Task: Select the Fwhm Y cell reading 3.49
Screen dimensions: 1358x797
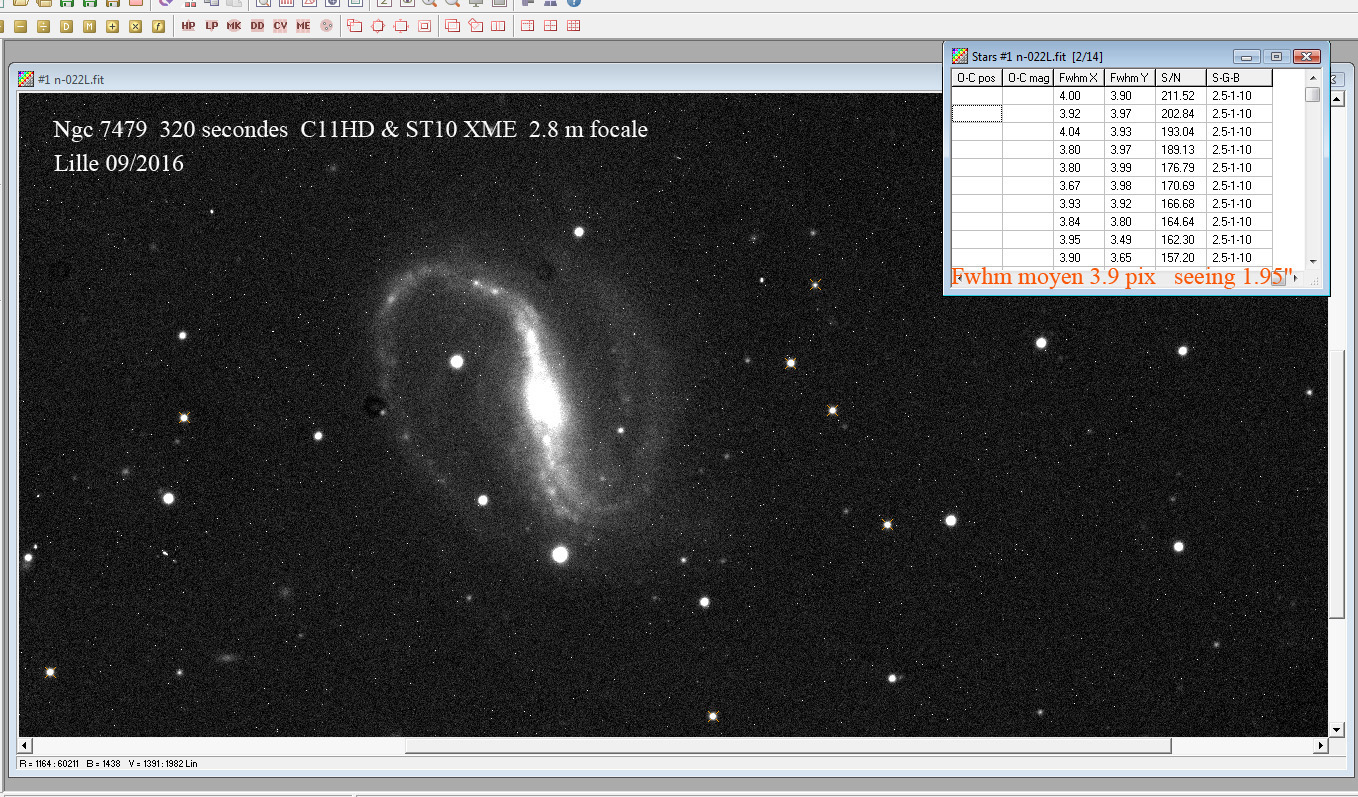Action: tap(1130, 240)
